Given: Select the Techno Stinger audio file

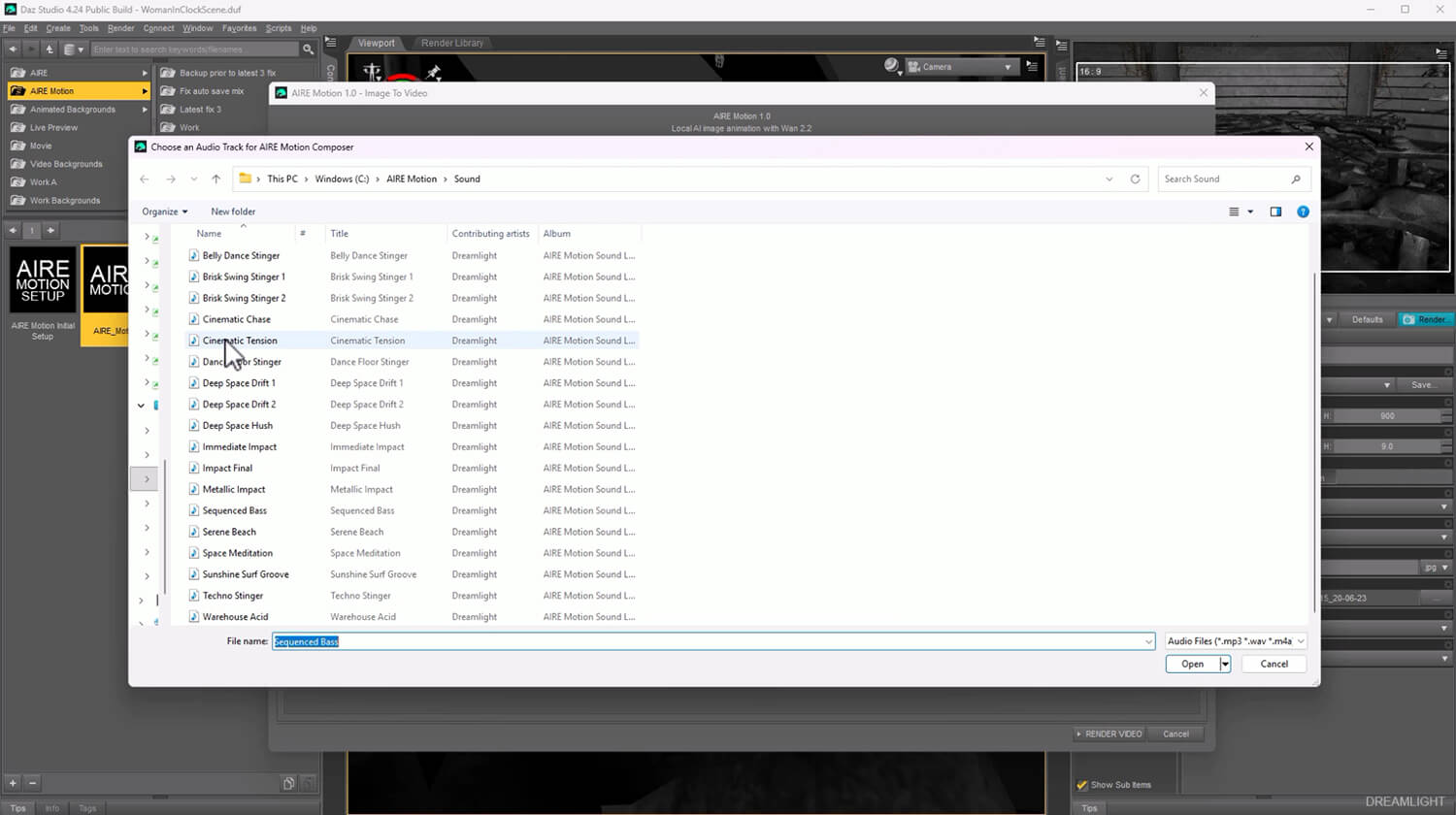Looking at the screenshot, I should [233, 596].
